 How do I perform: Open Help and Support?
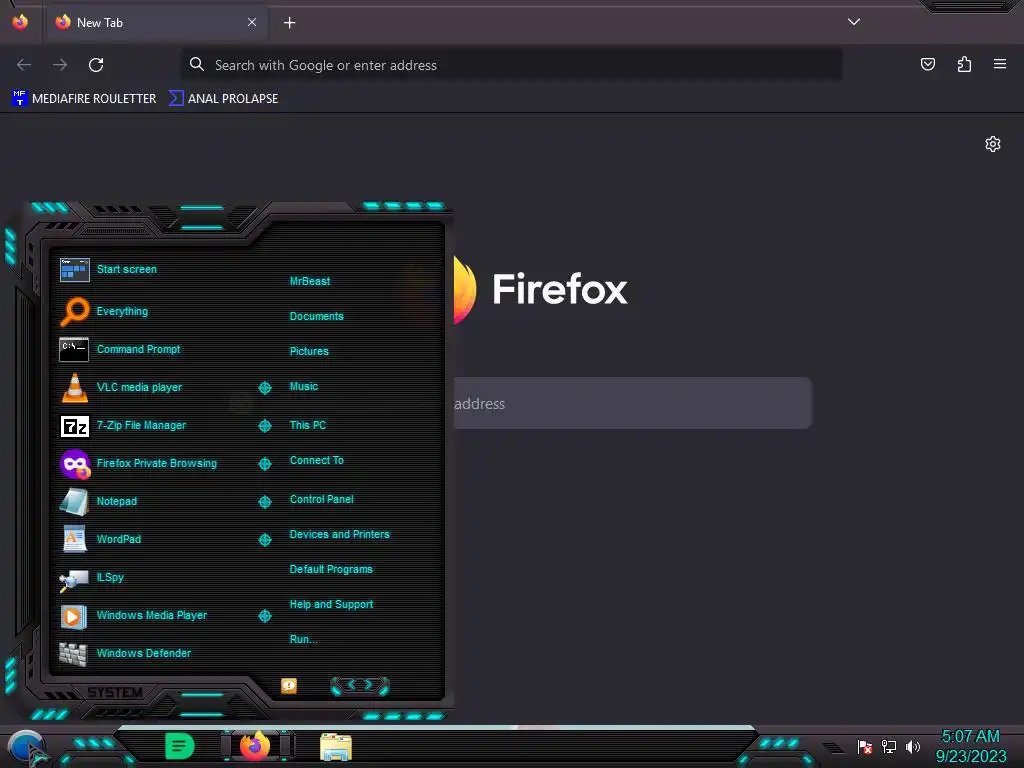coord(331,605)
